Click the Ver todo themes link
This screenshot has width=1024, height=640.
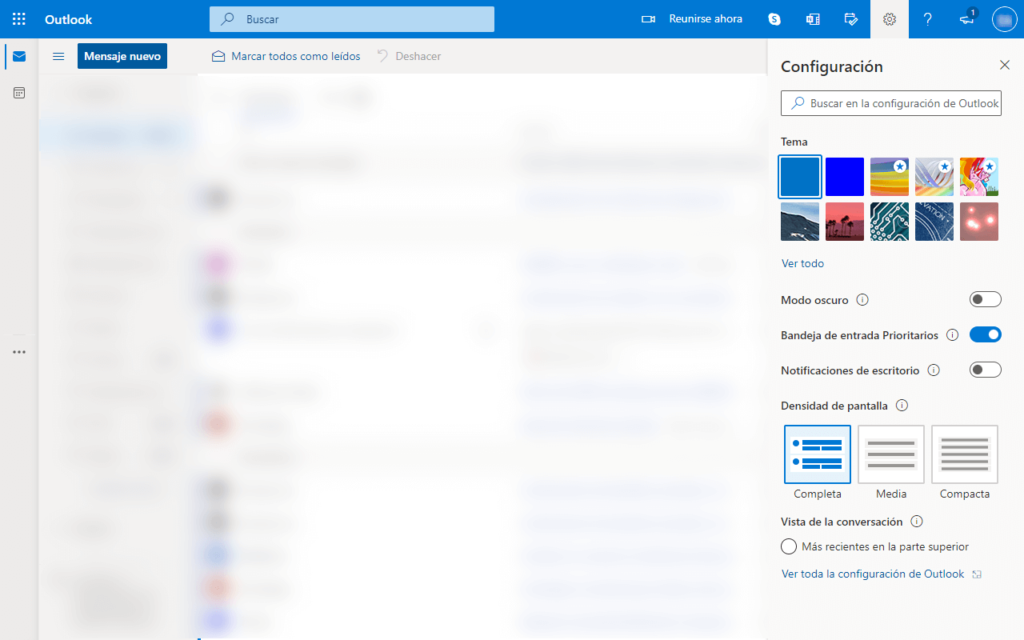click(x=802, y=263)
